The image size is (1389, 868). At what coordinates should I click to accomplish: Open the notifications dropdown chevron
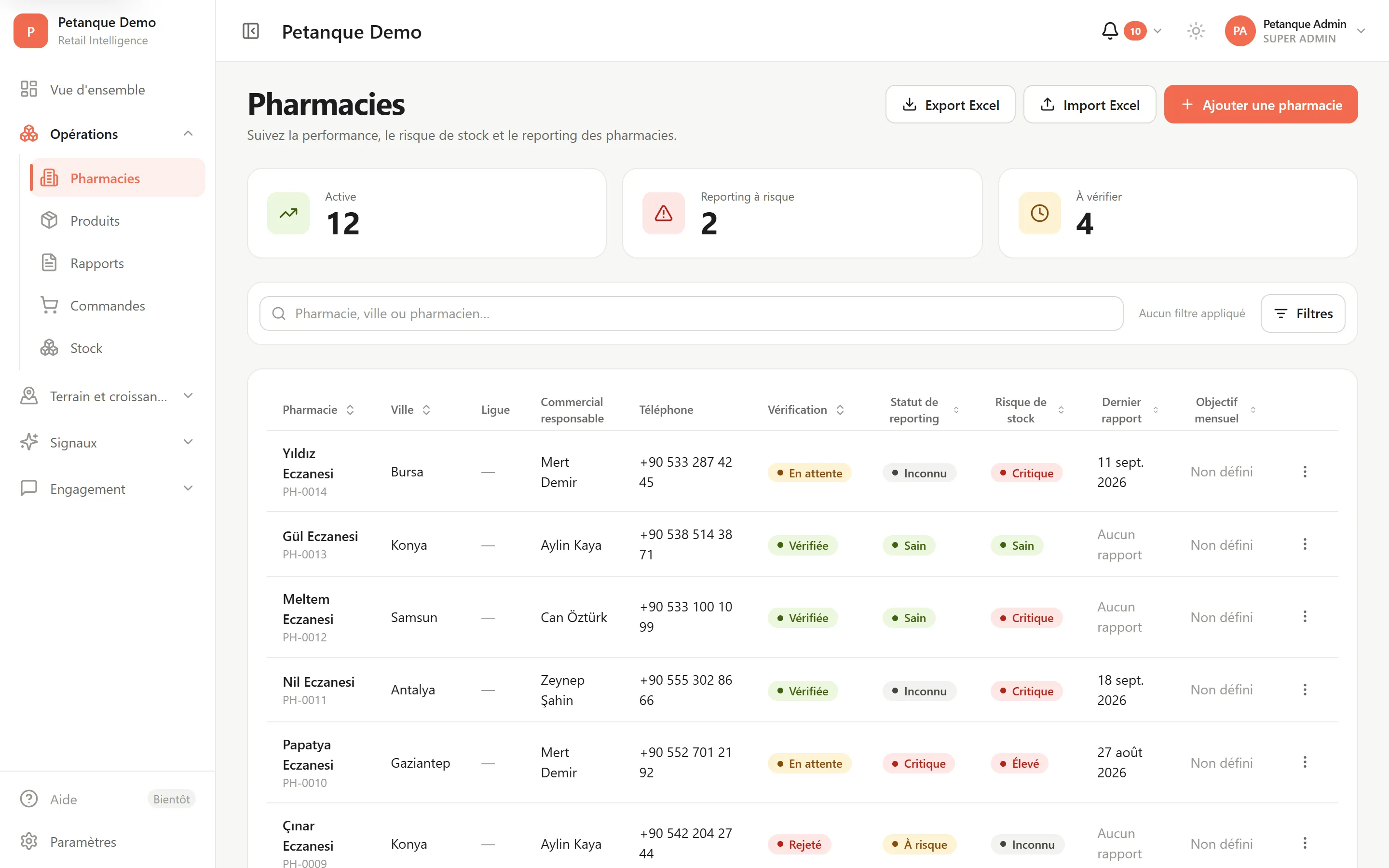[1157, 31]
